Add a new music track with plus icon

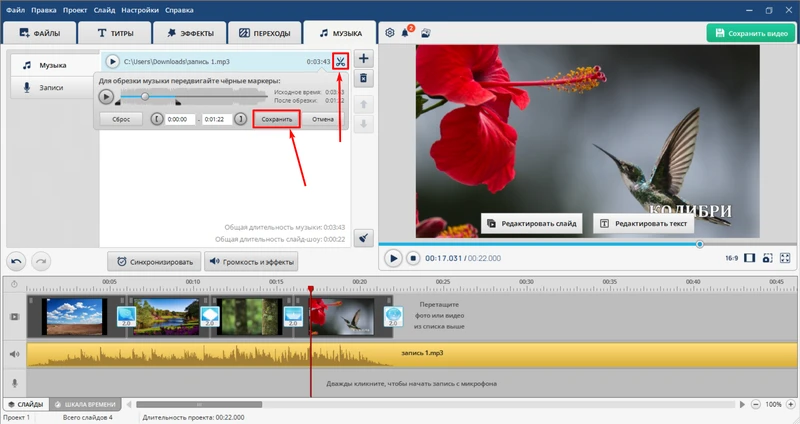[x=364, y=59]
